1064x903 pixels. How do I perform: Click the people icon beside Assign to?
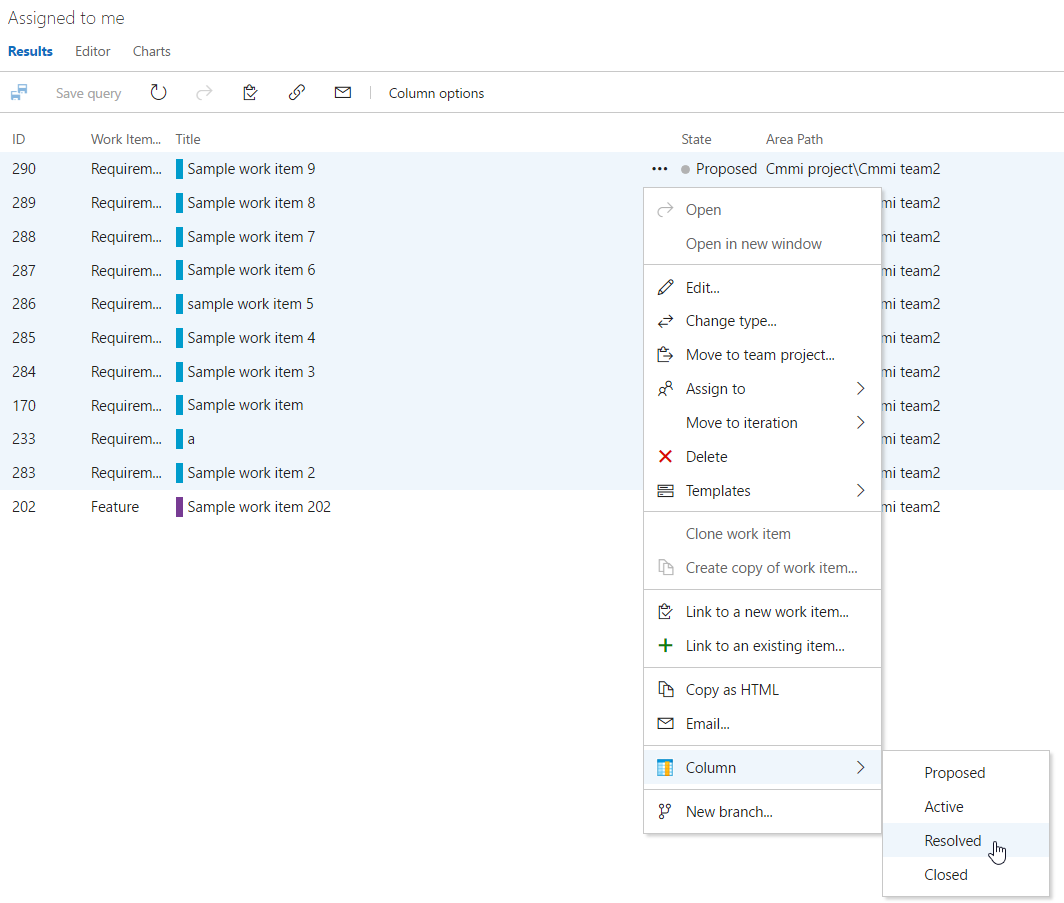click(666, 389)
